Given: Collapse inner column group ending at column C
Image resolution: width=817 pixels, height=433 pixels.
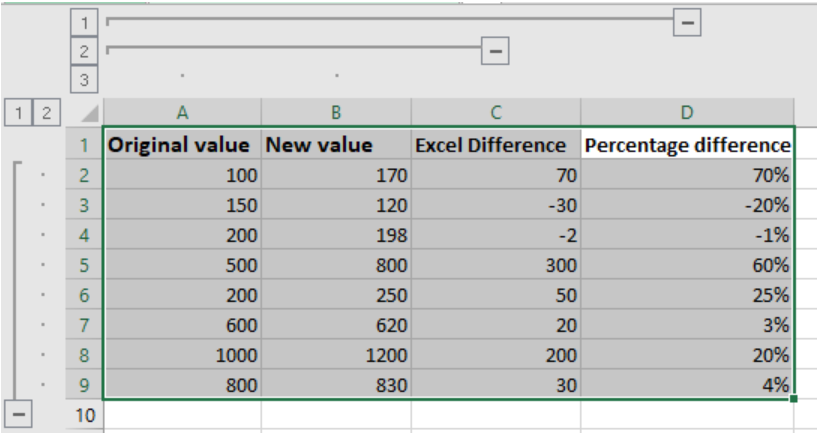Looking at the screenshot, I should 495,51.
